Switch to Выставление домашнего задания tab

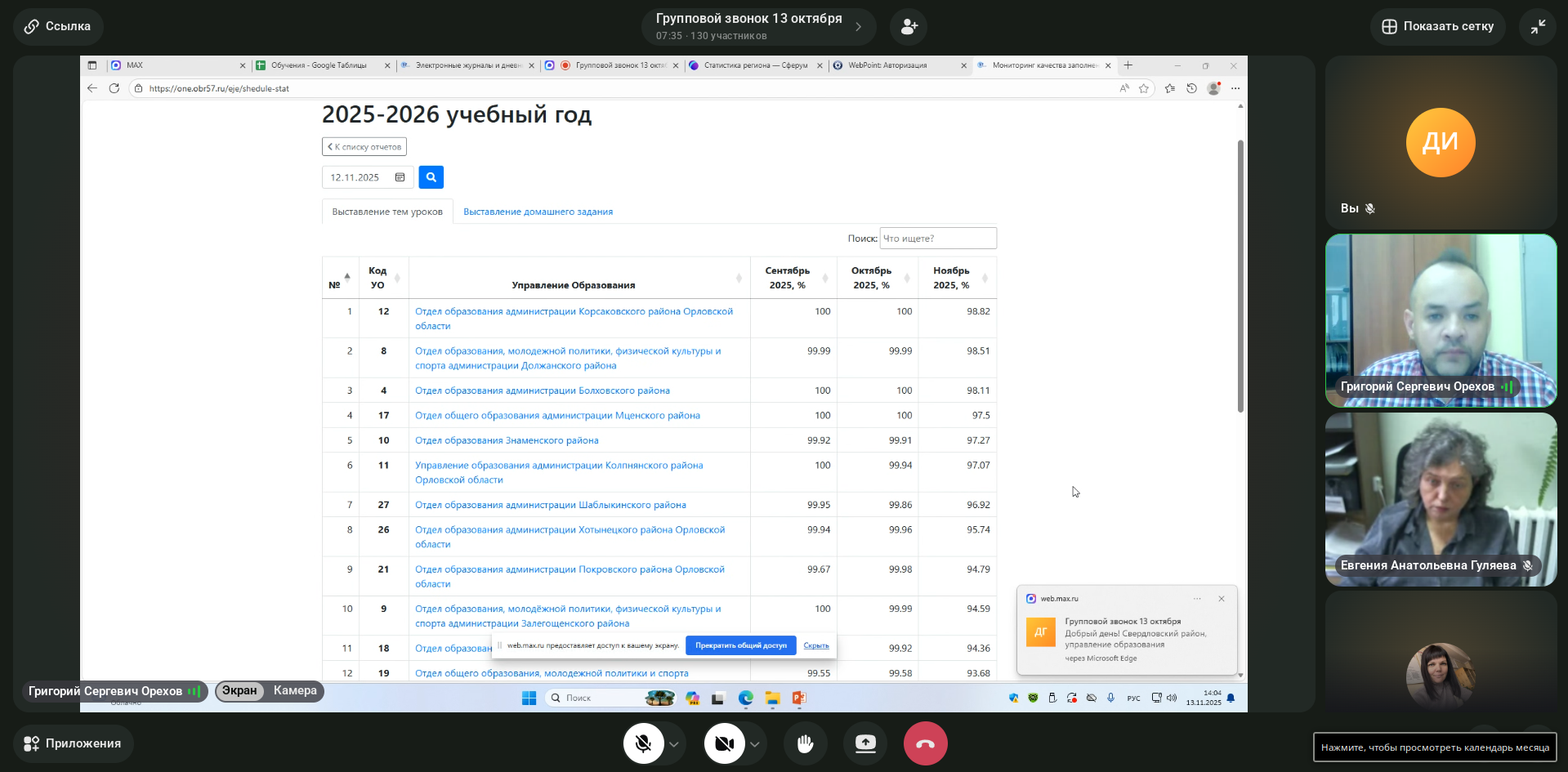(x=538, y=212)
